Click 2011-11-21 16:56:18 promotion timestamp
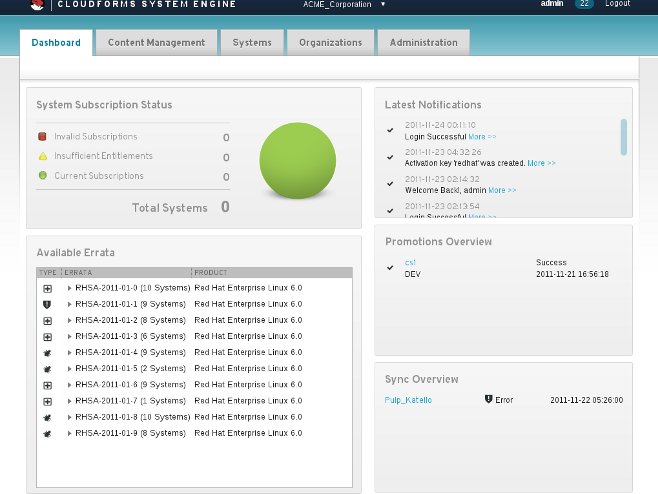Viewport: 658px width, 494px height. click(x=572, y=274)
